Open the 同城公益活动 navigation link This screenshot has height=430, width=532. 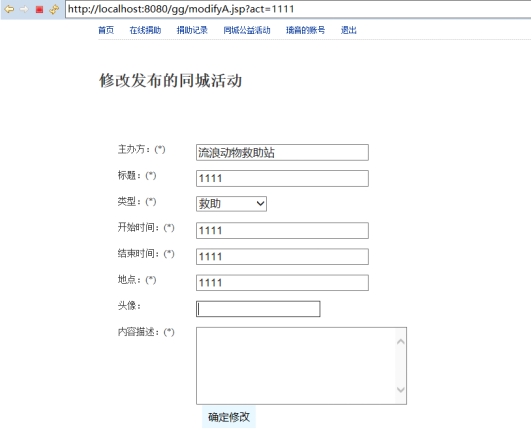(247, 30)
